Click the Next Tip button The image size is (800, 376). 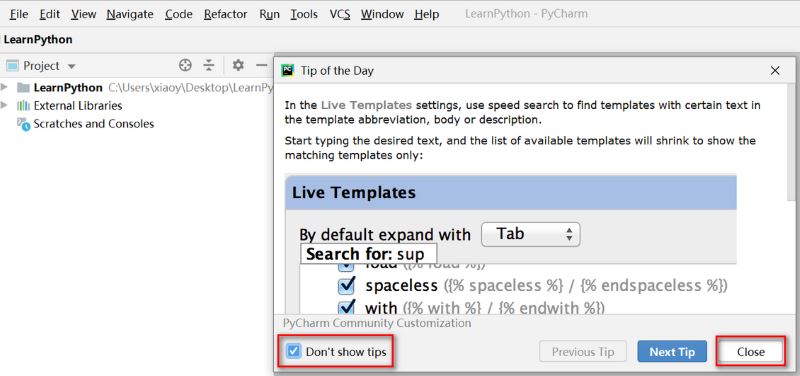[672, 352]
